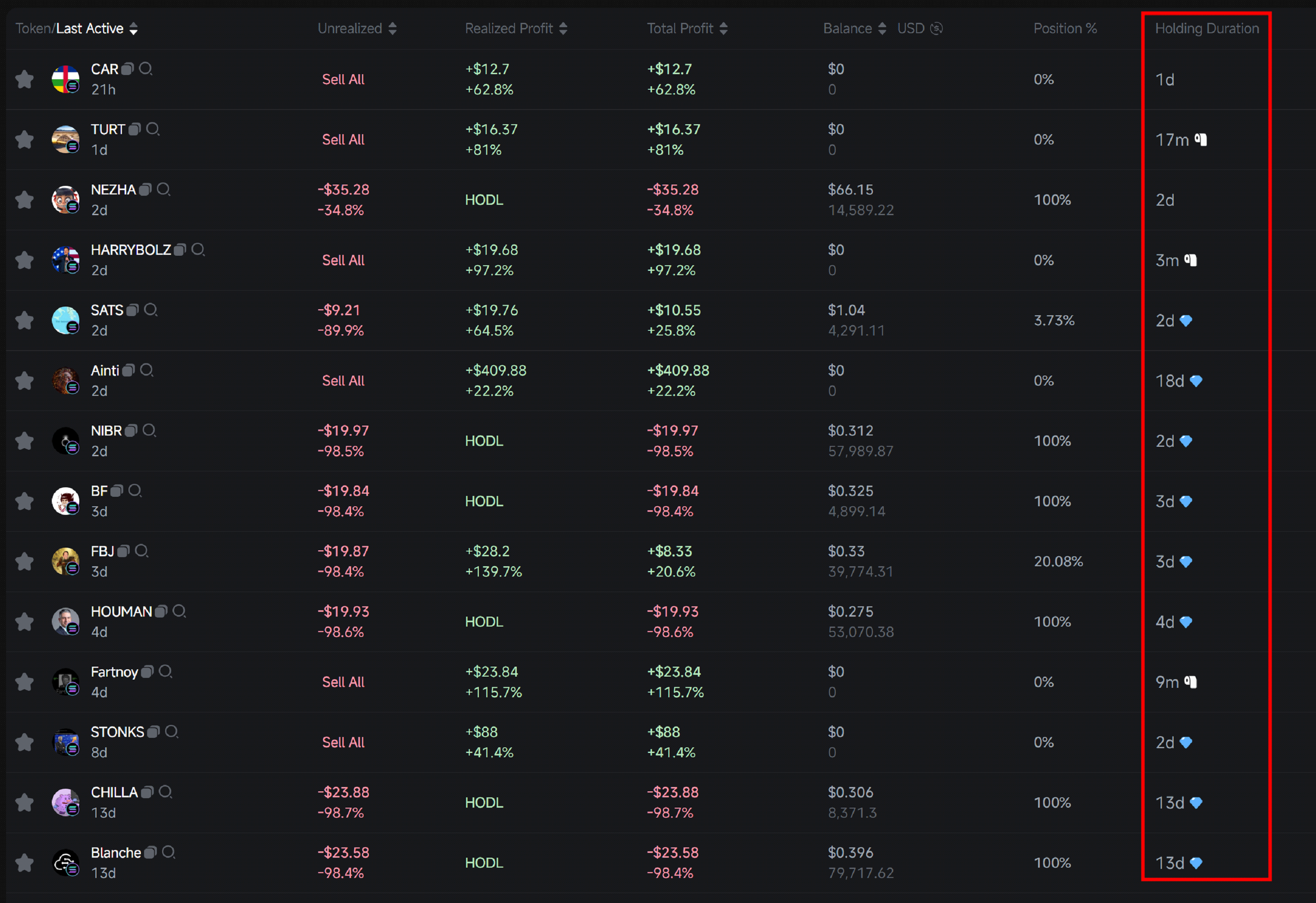Copy the NEZHA token address
Image resolution: width=1316 pixels, height=903 pixels.
click(145, 190)
